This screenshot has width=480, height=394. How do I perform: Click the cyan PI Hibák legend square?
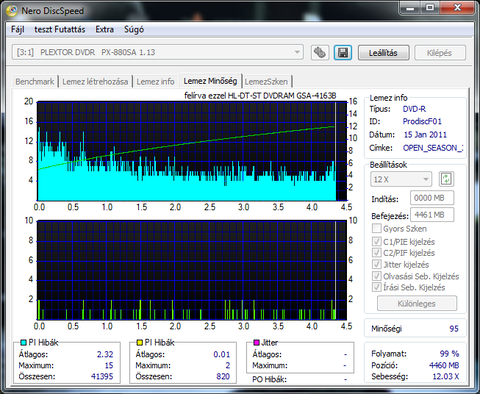click(x=23, y=342)
